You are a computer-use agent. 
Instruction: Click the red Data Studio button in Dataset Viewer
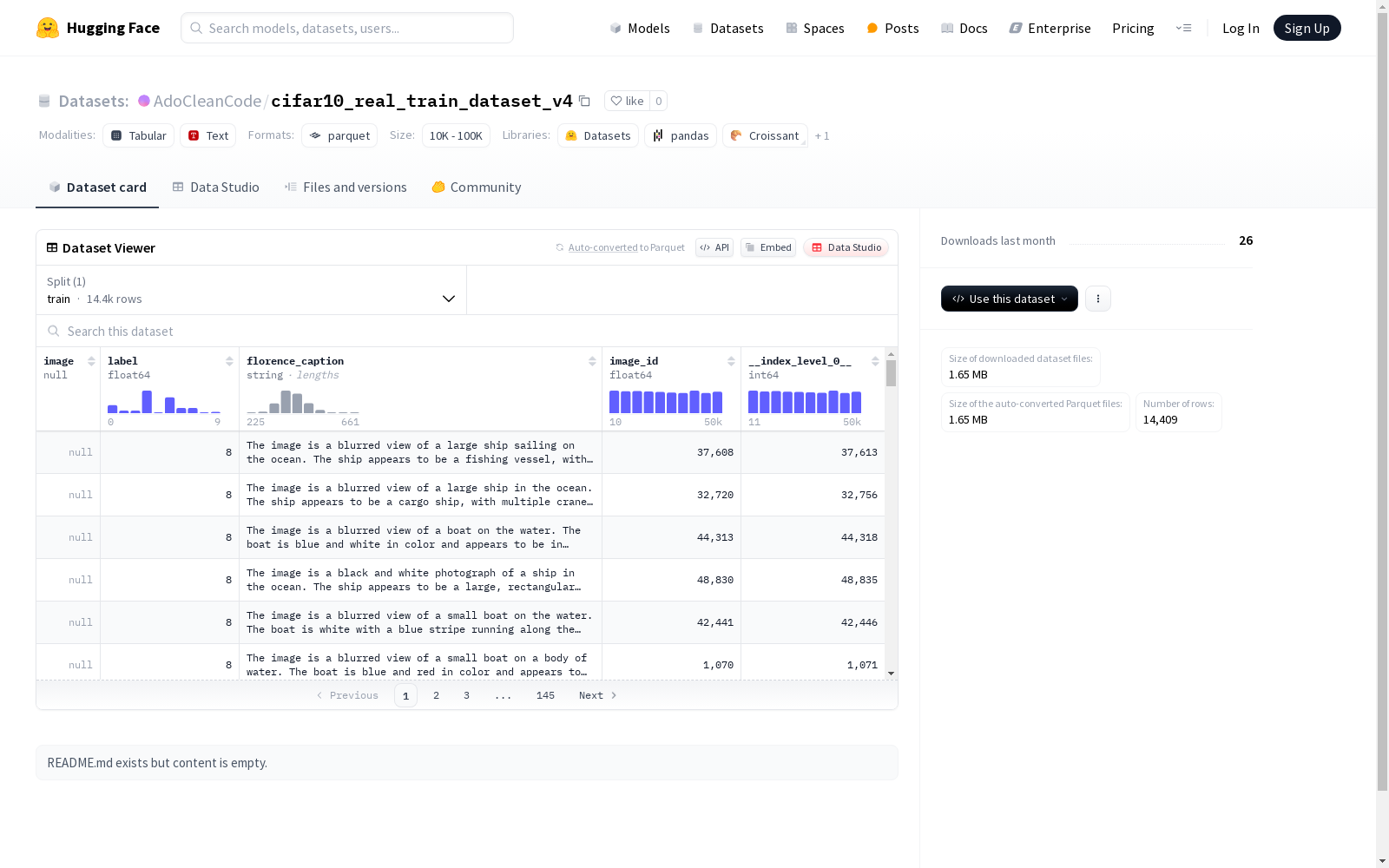point(846,247)
